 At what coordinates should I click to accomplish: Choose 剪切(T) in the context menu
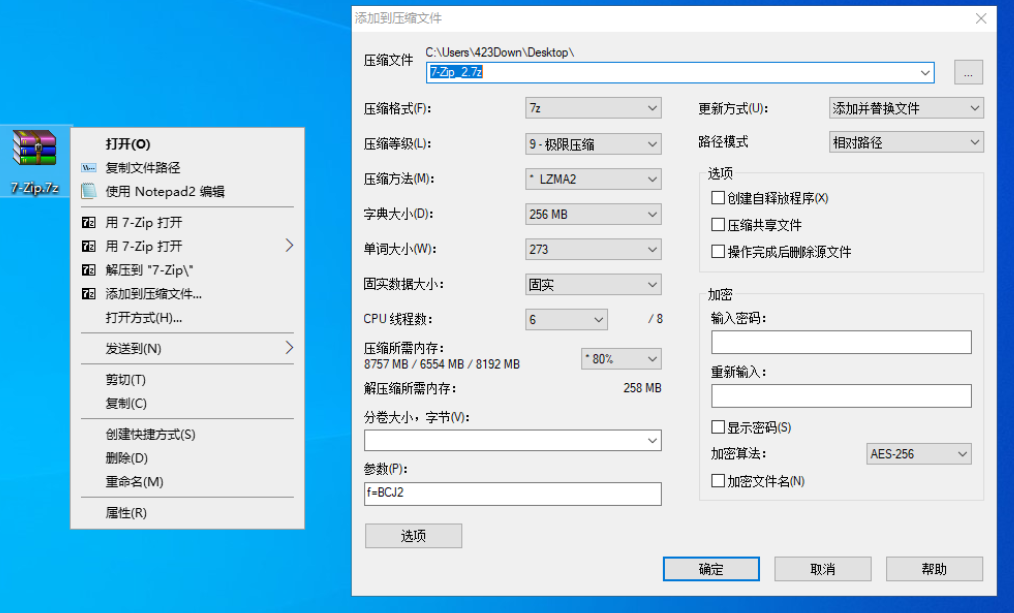188,380
